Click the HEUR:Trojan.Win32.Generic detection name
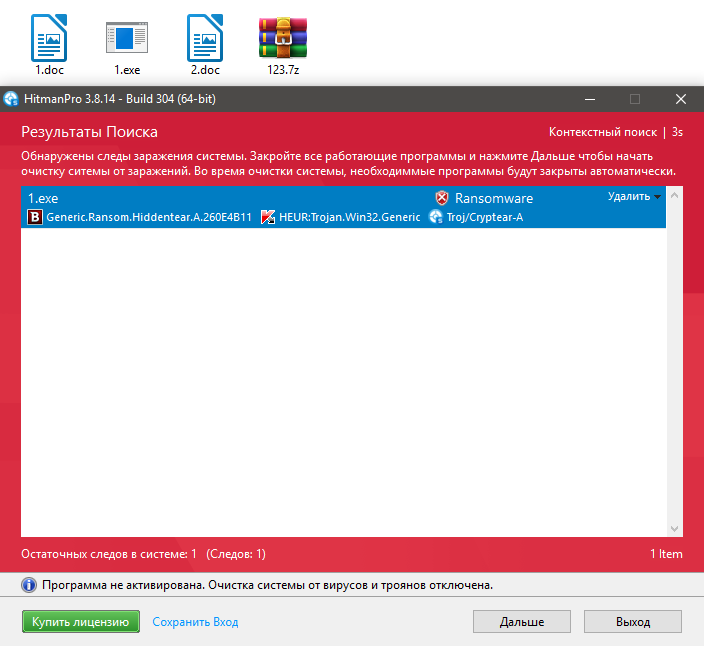 349,217
